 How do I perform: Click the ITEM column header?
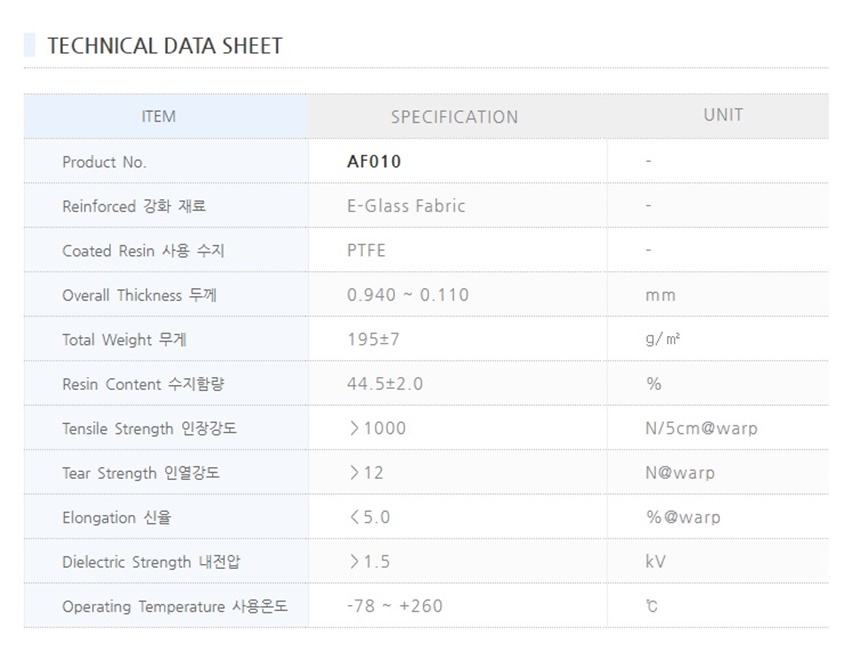click(x=159, y=116)
